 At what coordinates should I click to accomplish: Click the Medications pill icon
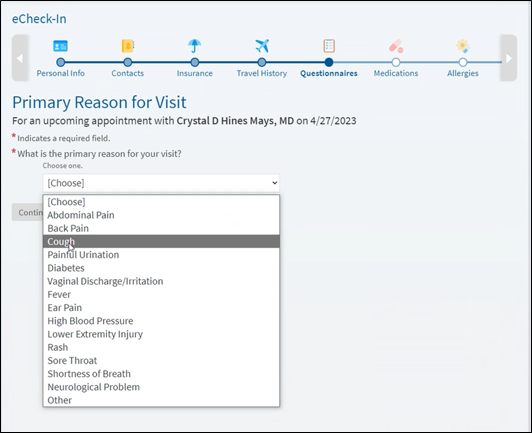tap(396, 46)
